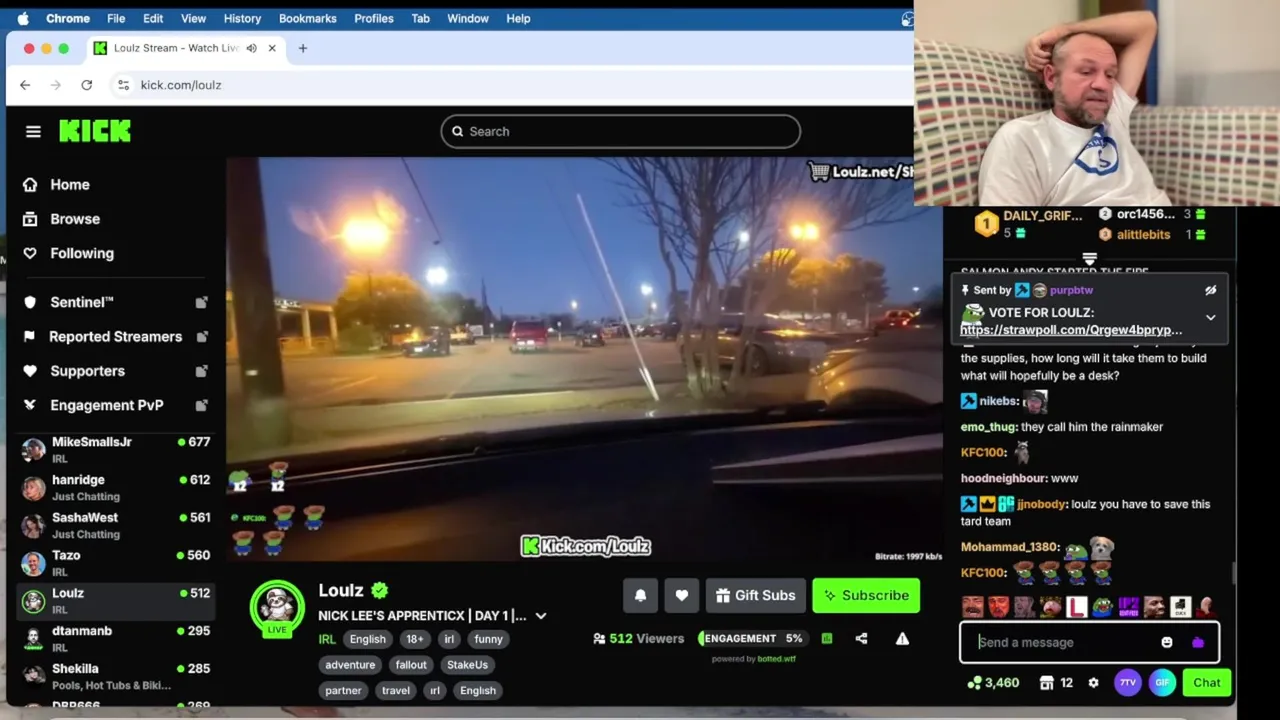The image size is (1280, 720).
Task: Open the emoji picker in chat
Action: coord(1167,642)
